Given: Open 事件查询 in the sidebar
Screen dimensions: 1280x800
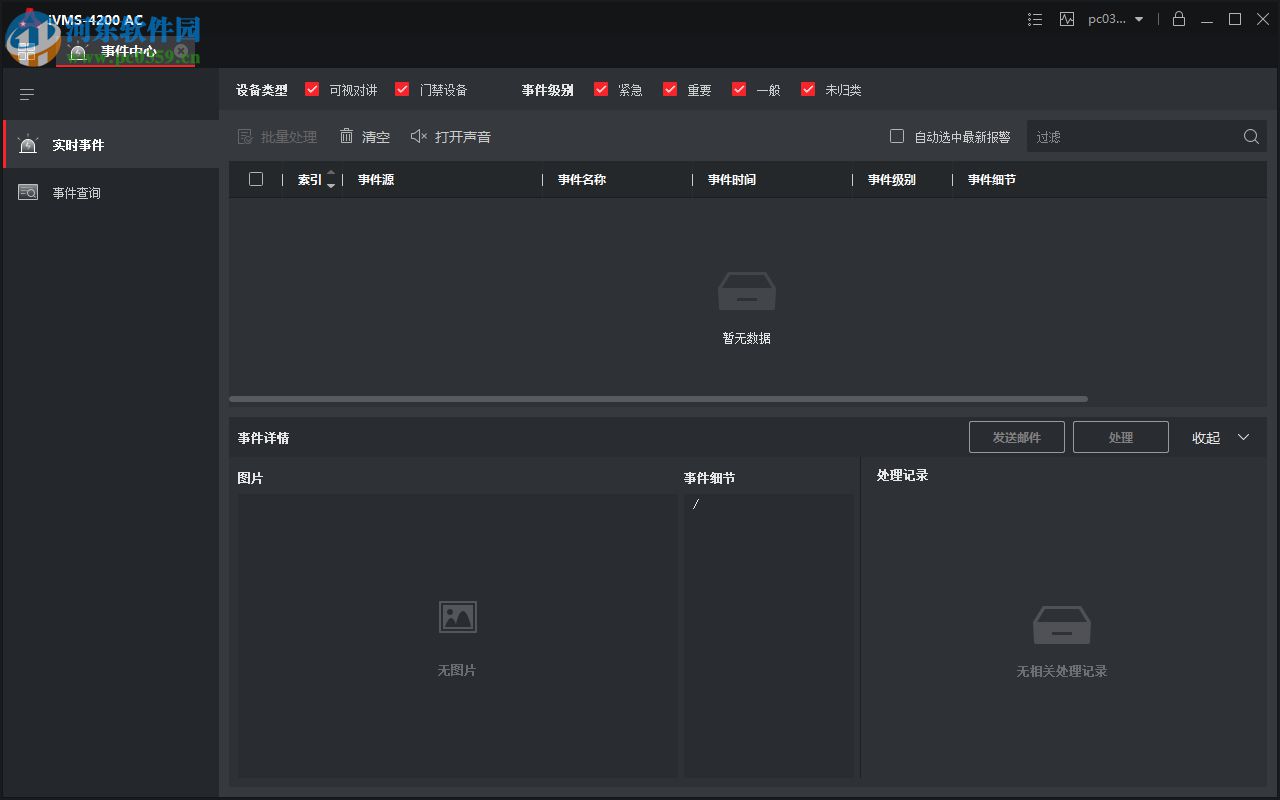Looking at the screenshot, I should click(x=110, y=193).
